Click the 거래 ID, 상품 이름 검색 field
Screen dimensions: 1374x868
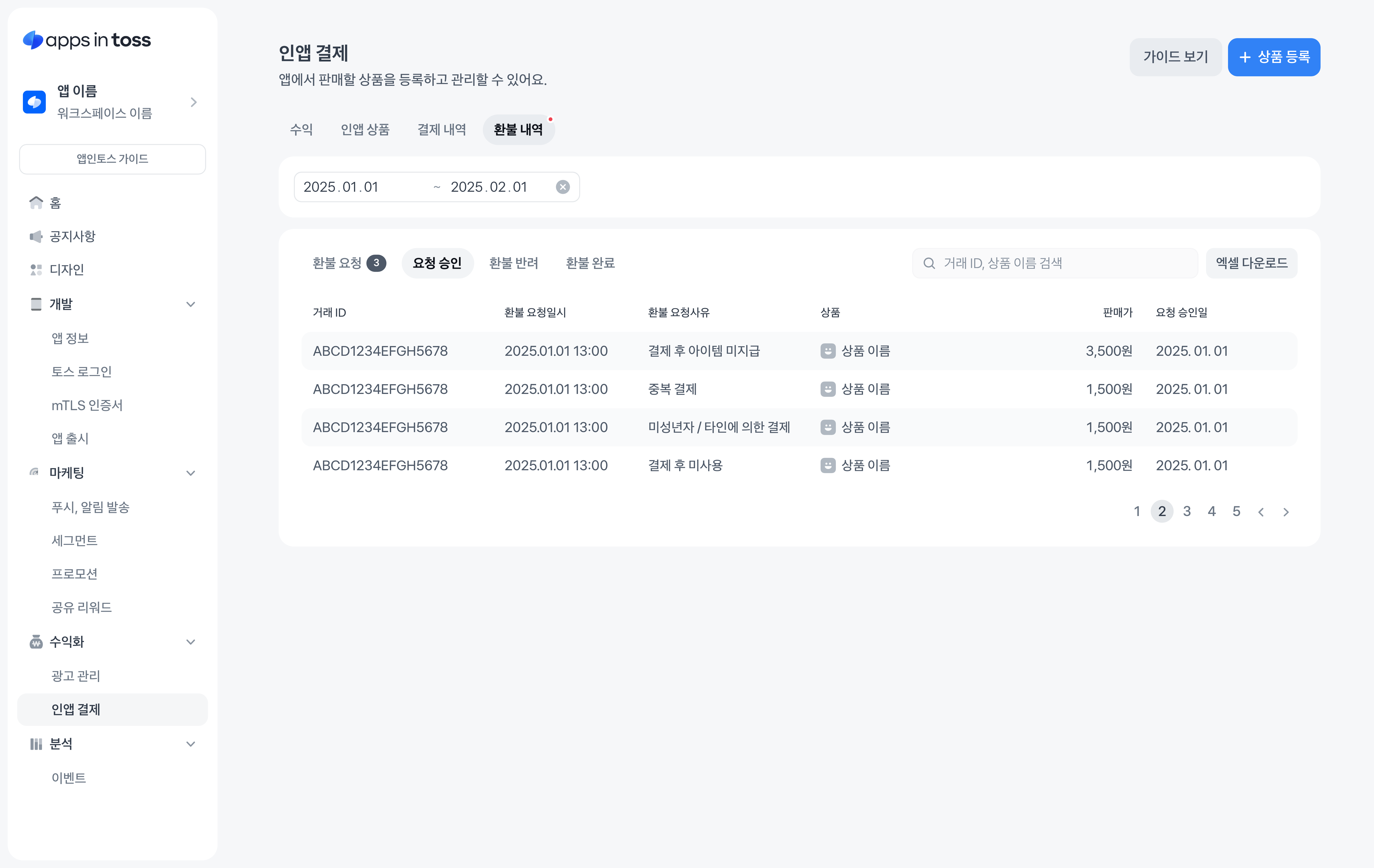pos(1055,263)
